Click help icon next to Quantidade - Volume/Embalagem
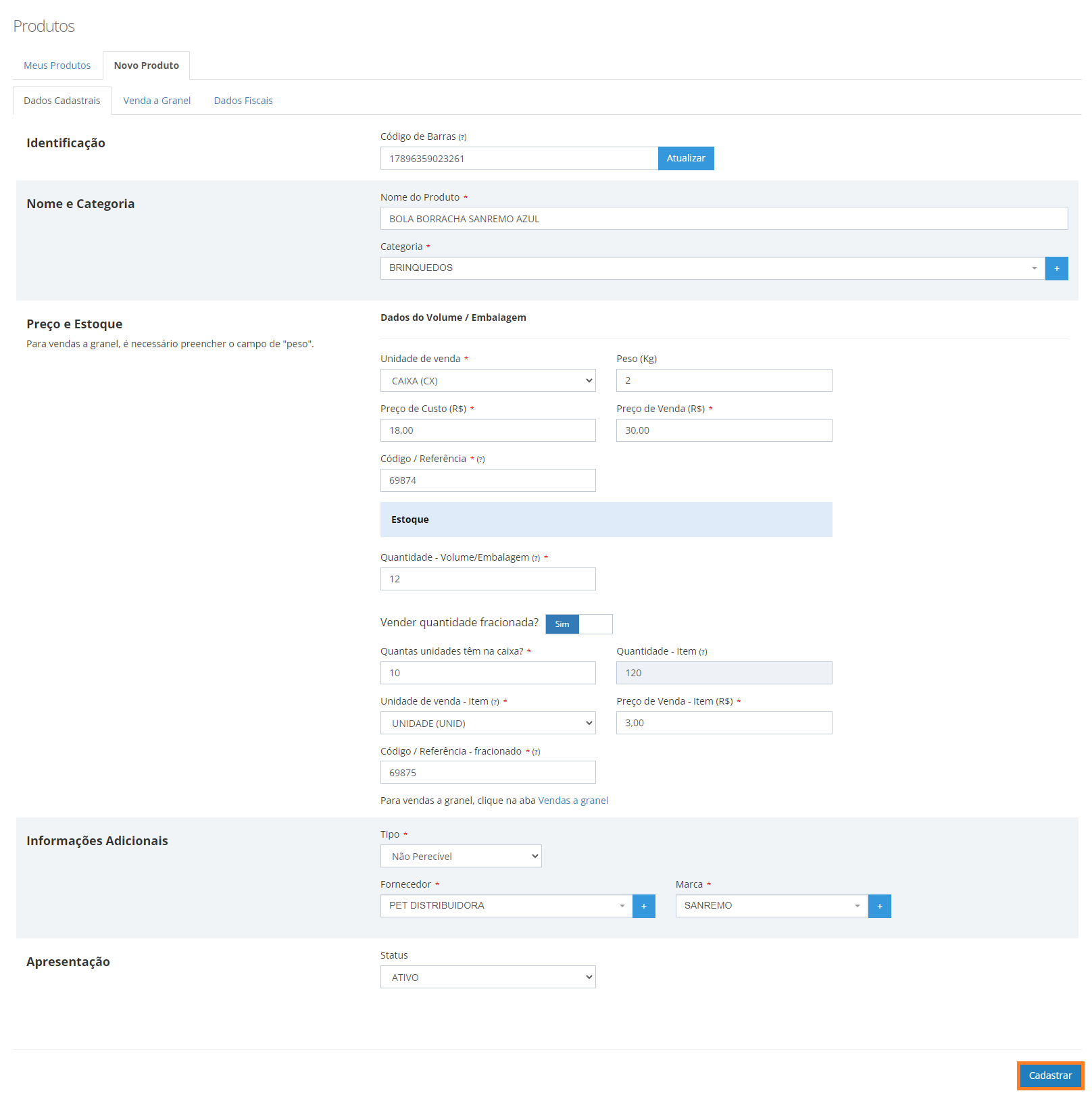This screenshot has width=1092, height=1114. [x=536, y=558]
